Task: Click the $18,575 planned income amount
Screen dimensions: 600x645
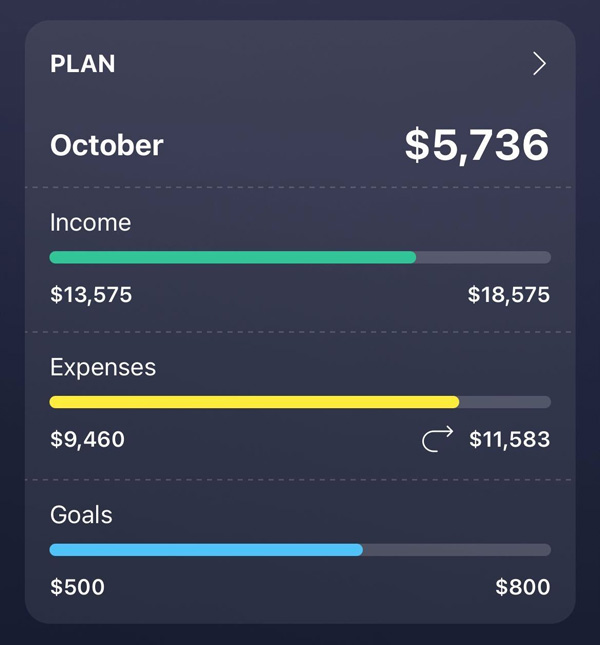Action: (x=509, y=295)
